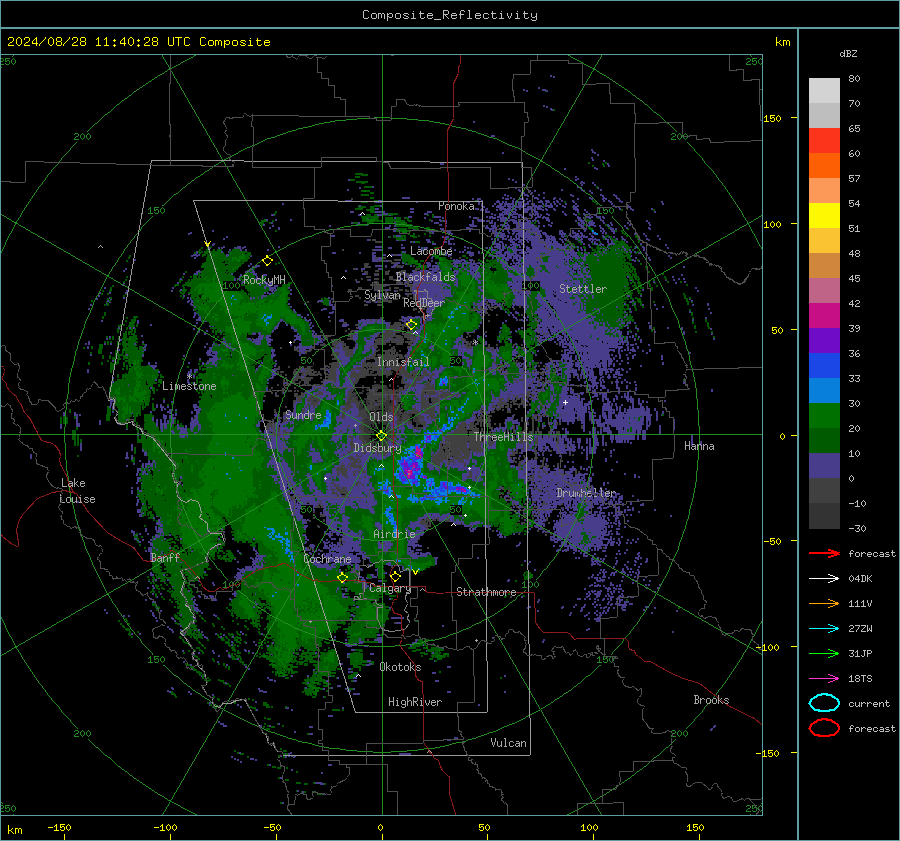Click the Blackfalds label
The height and width of the screenshot is (841, 900).
point(425,277)
